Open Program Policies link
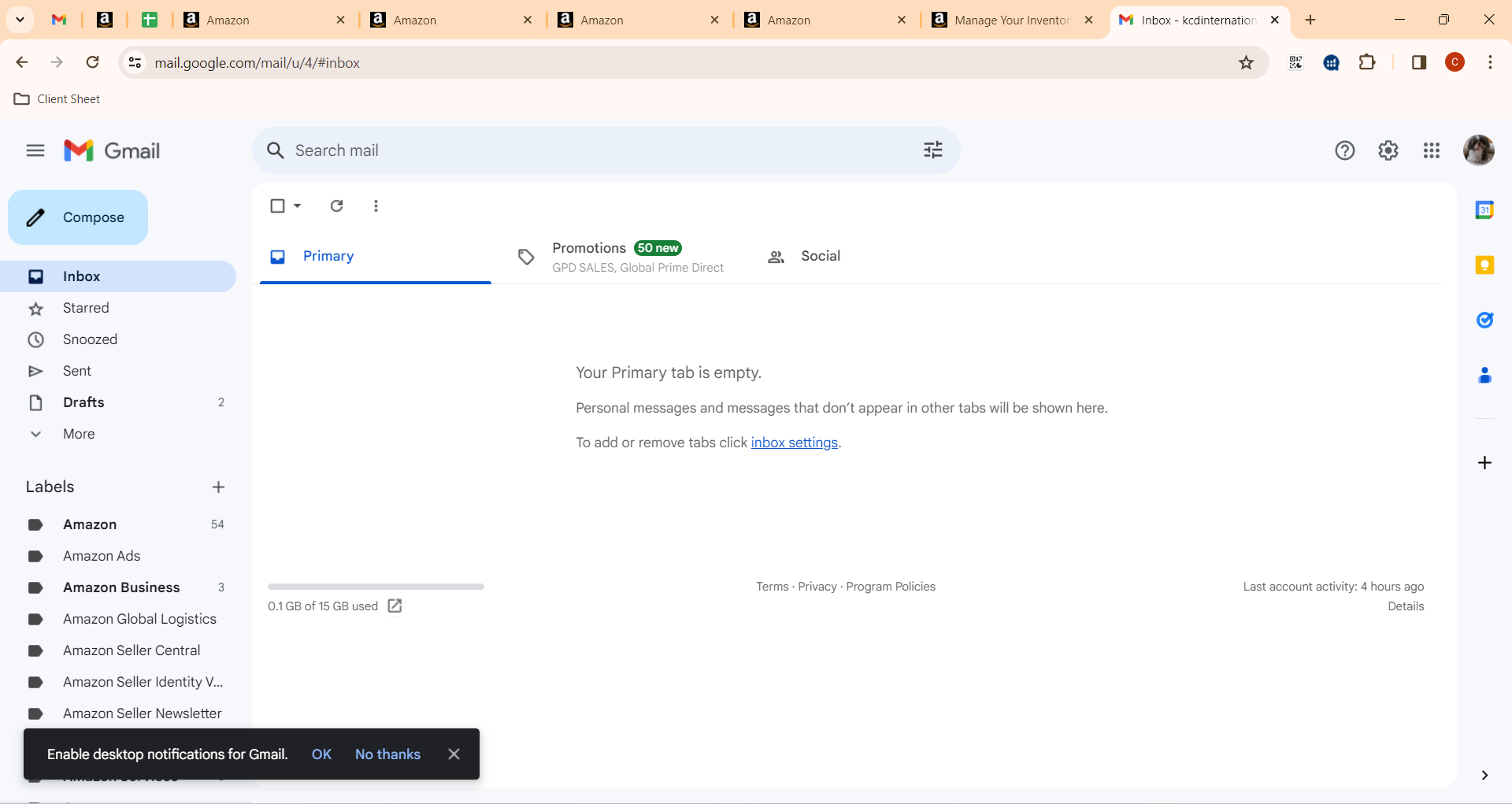The height and width of the screenshot is (804, 1512). pyautogui.click(x=891, y=587)
